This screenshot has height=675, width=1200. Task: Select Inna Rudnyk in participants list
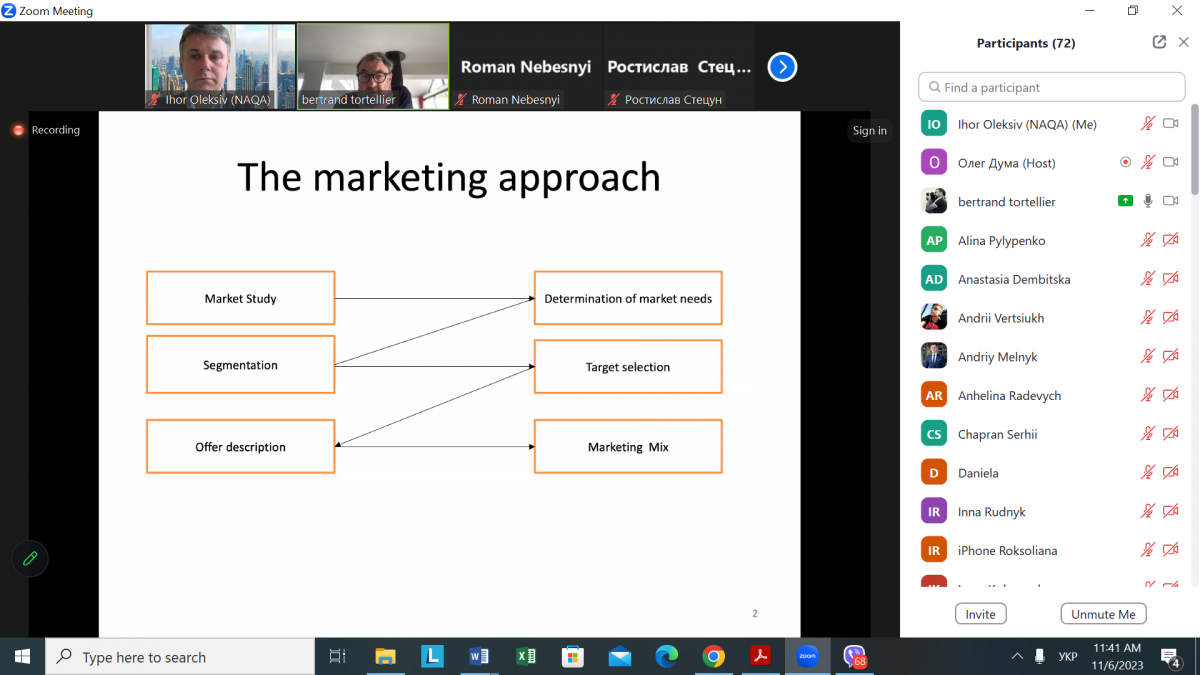[991, 511]
